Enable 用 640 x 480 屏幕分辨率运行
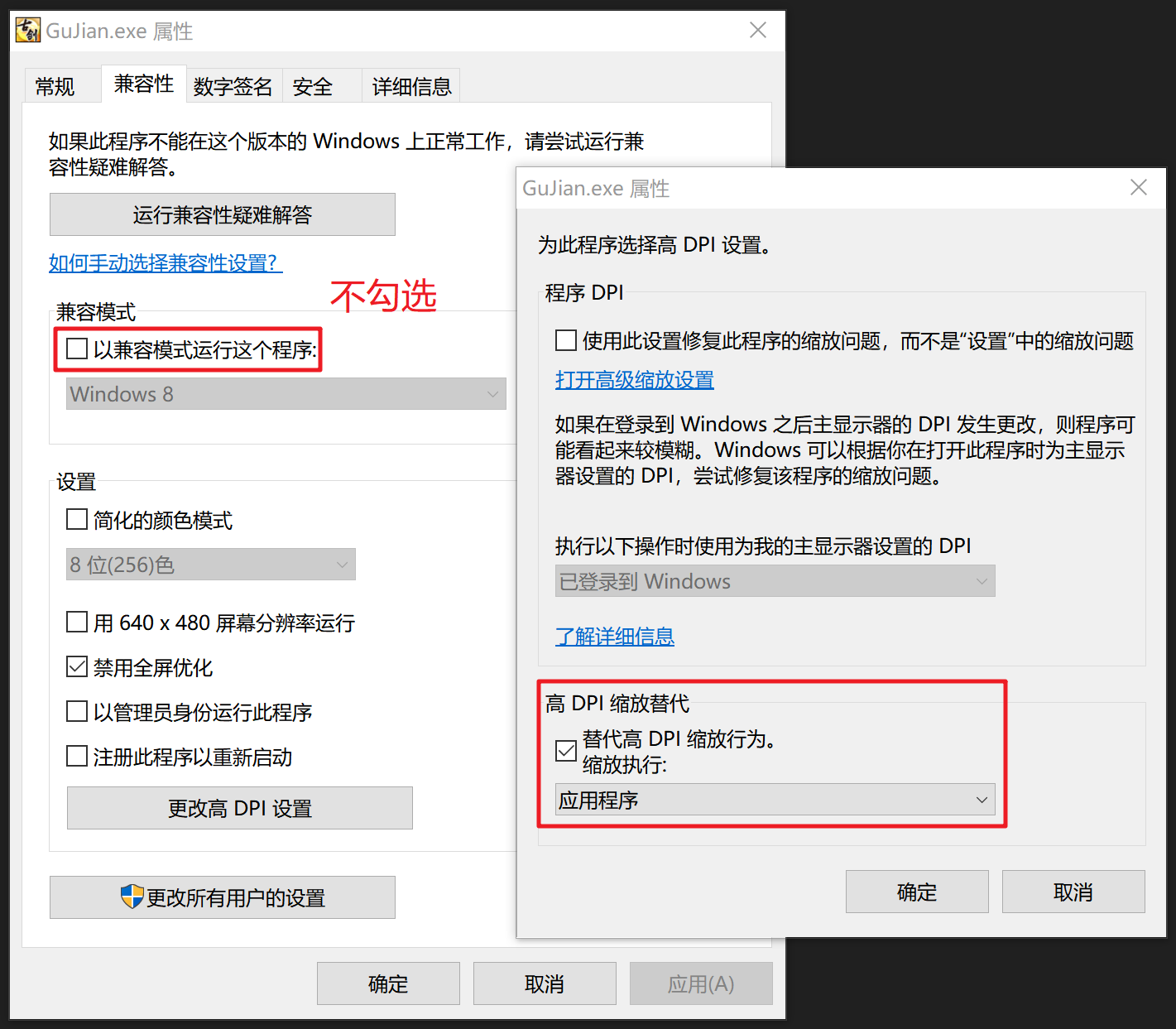1176x1029 pixels. coord(76,622)
